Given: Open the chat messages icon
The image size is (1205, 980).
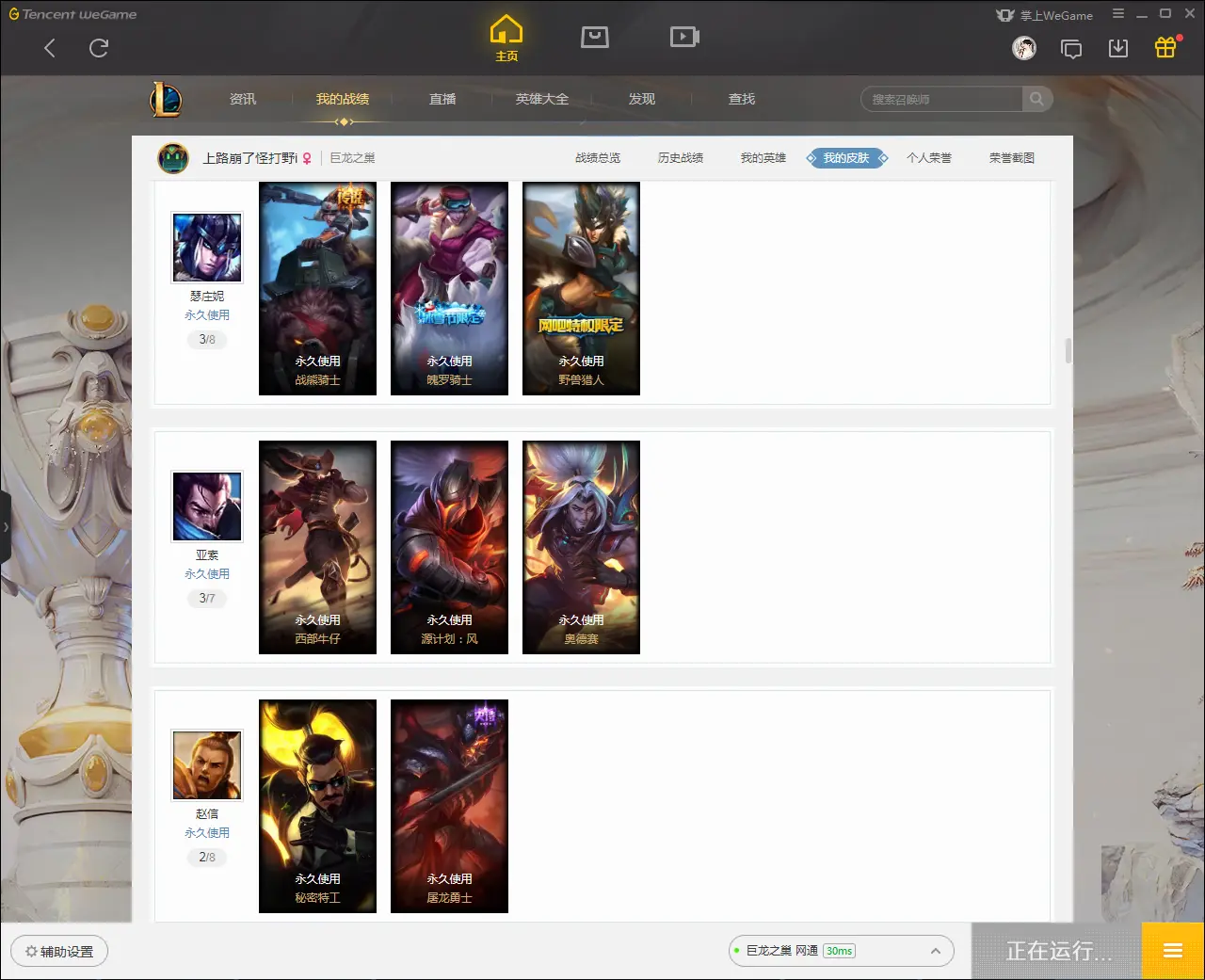Looking at the screenshot, I should 1071,48.
